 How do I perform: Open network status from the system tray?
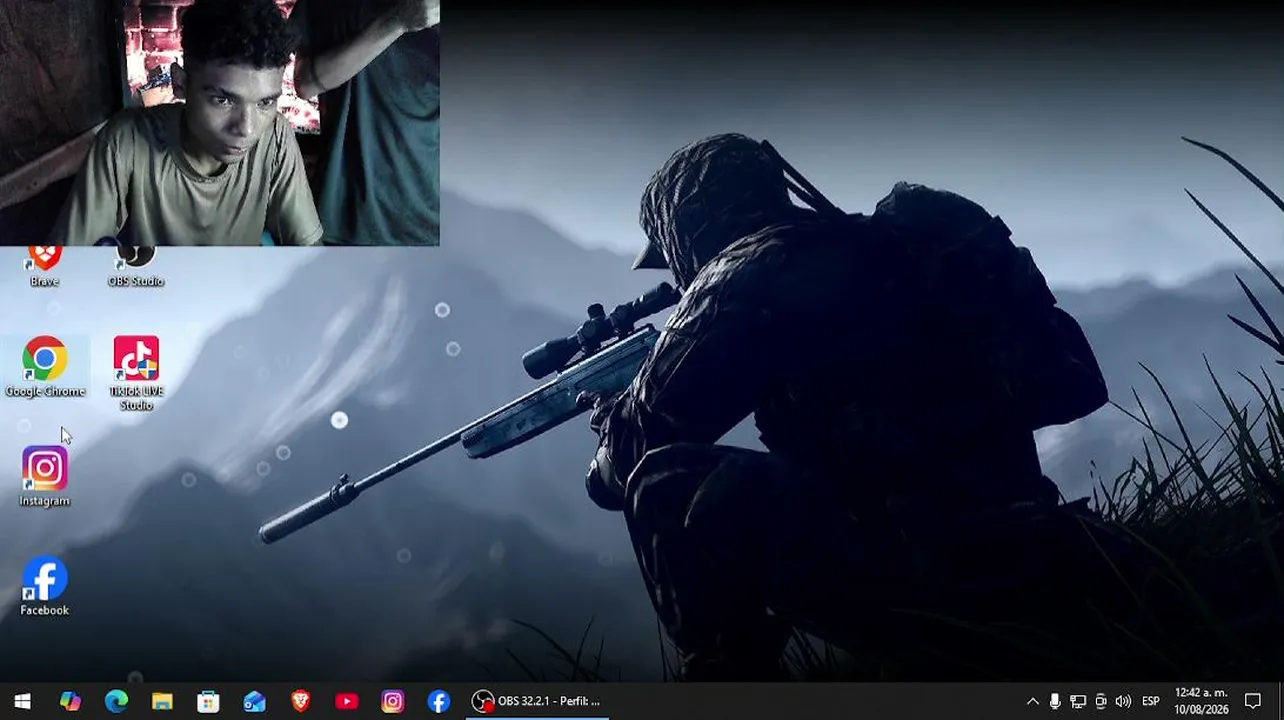[1078, 701]
